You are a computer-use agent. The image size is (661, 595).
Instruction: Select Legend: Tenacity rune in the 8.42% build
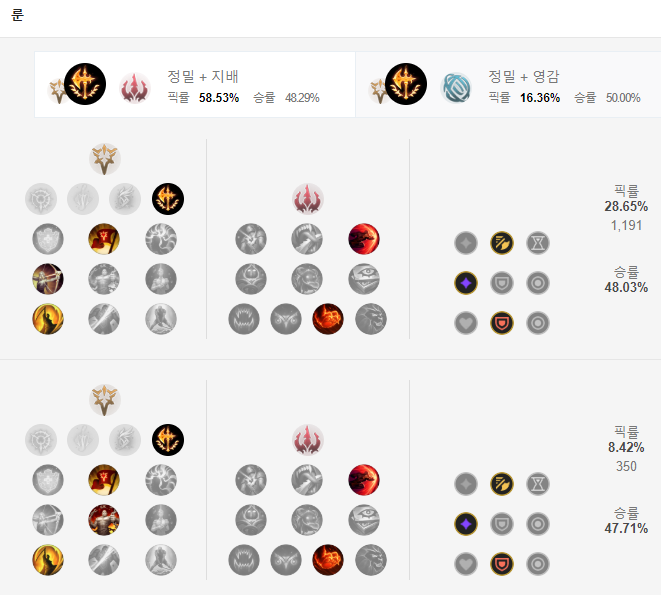coord(104,520)
